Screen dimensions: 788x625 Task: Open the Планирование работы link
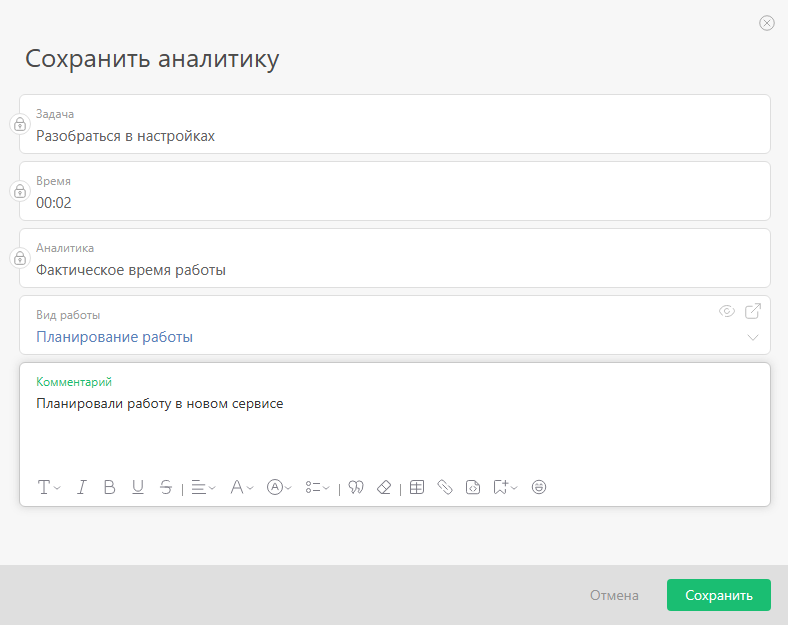point(115,337)
